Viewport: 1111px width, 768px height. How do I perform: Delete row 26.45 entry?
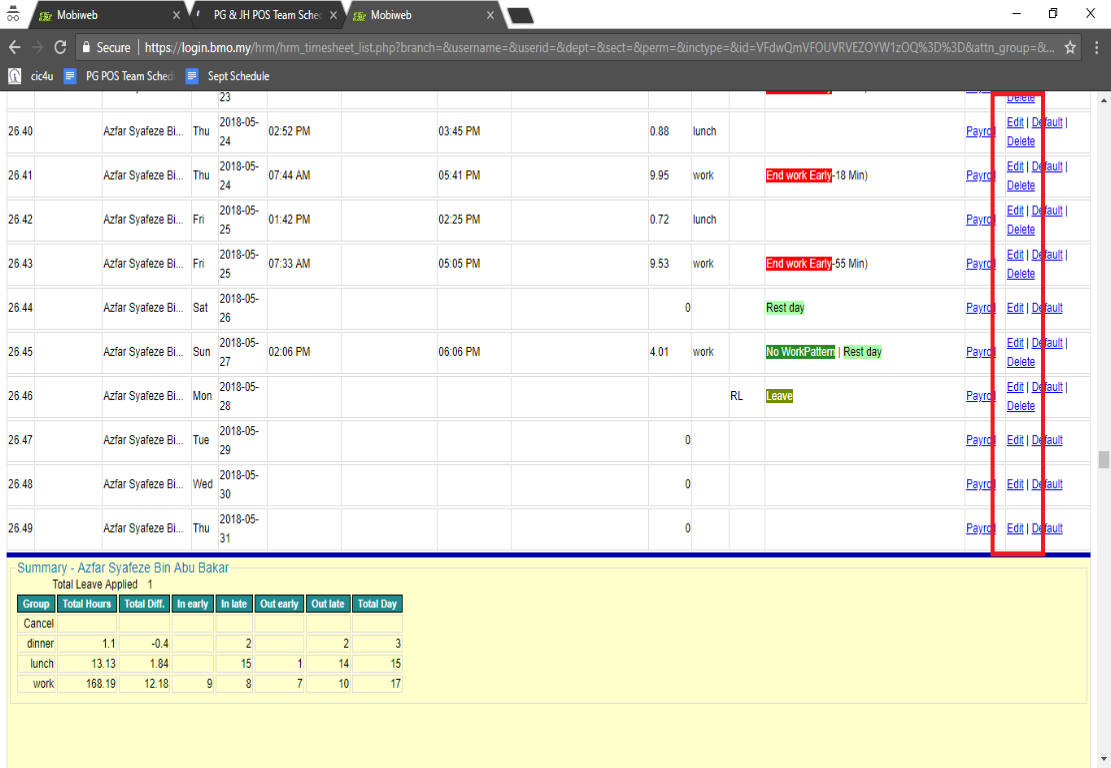pos(1020,361)
